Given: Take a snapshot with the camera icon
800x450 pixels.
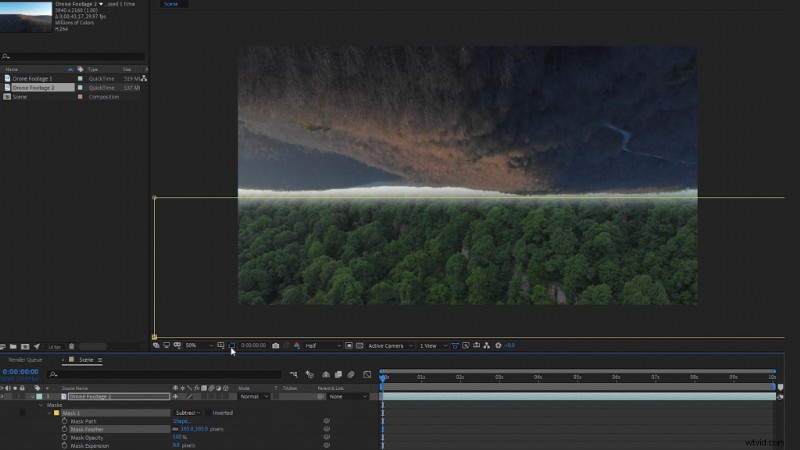Looking at the screenshot, I should click(276, 345).
